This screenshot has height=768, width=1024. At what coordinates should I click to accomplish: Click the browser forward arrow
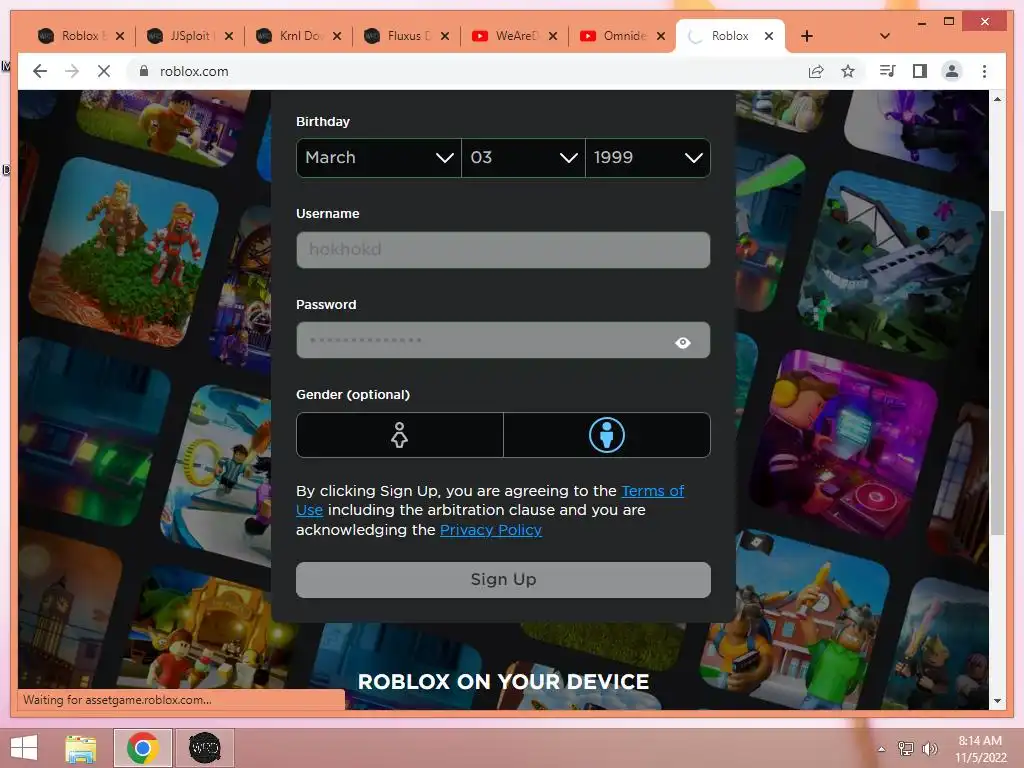72,71
